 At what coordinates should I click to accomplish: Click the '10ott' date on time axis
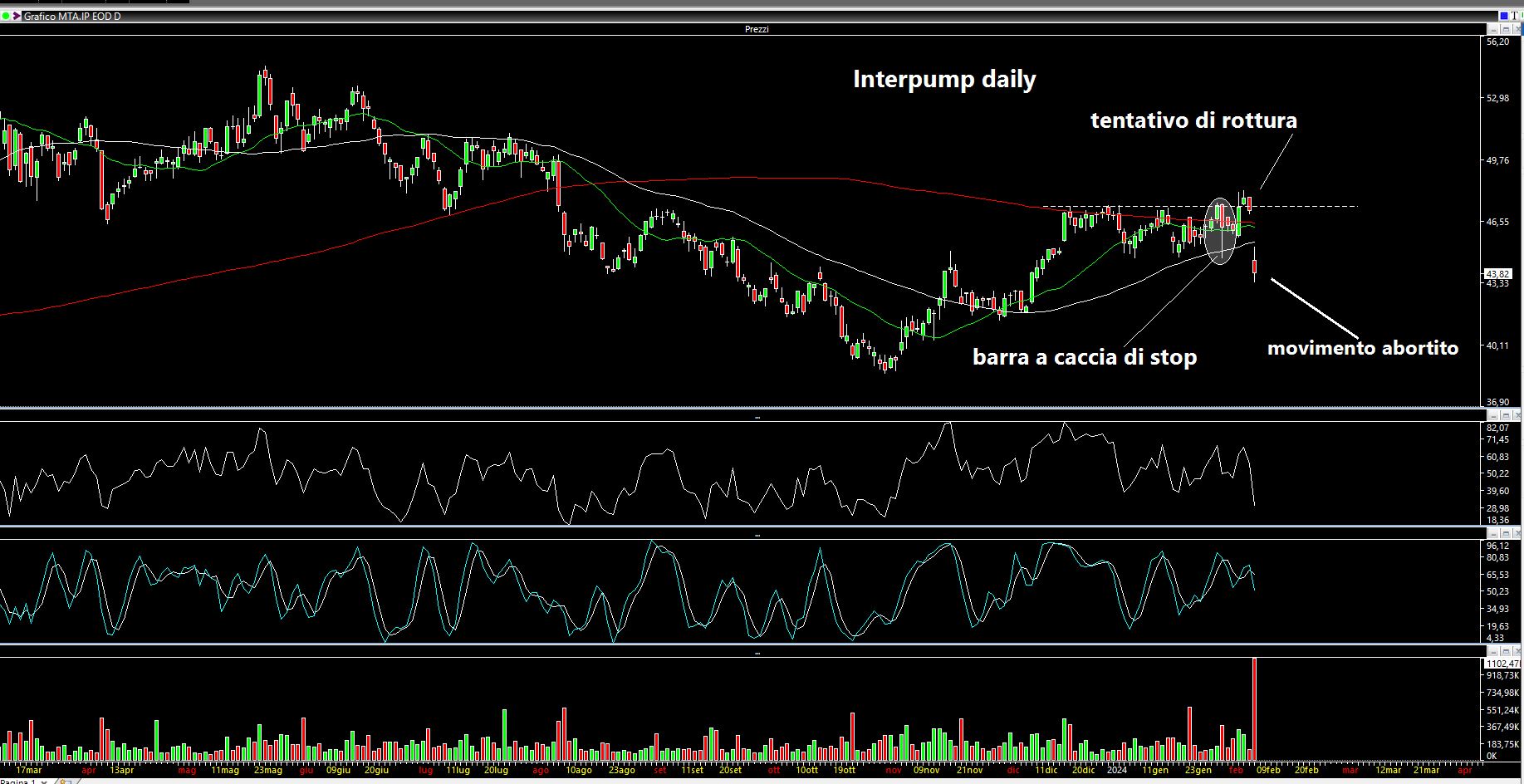click(x=807, y=771)
